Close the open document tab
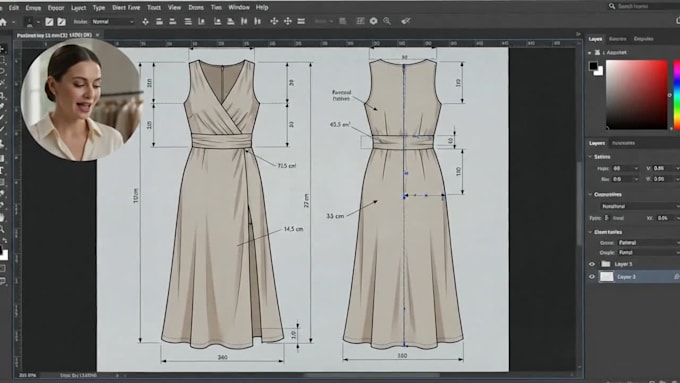This screenshot has height=383, width=680. point(98,35)
